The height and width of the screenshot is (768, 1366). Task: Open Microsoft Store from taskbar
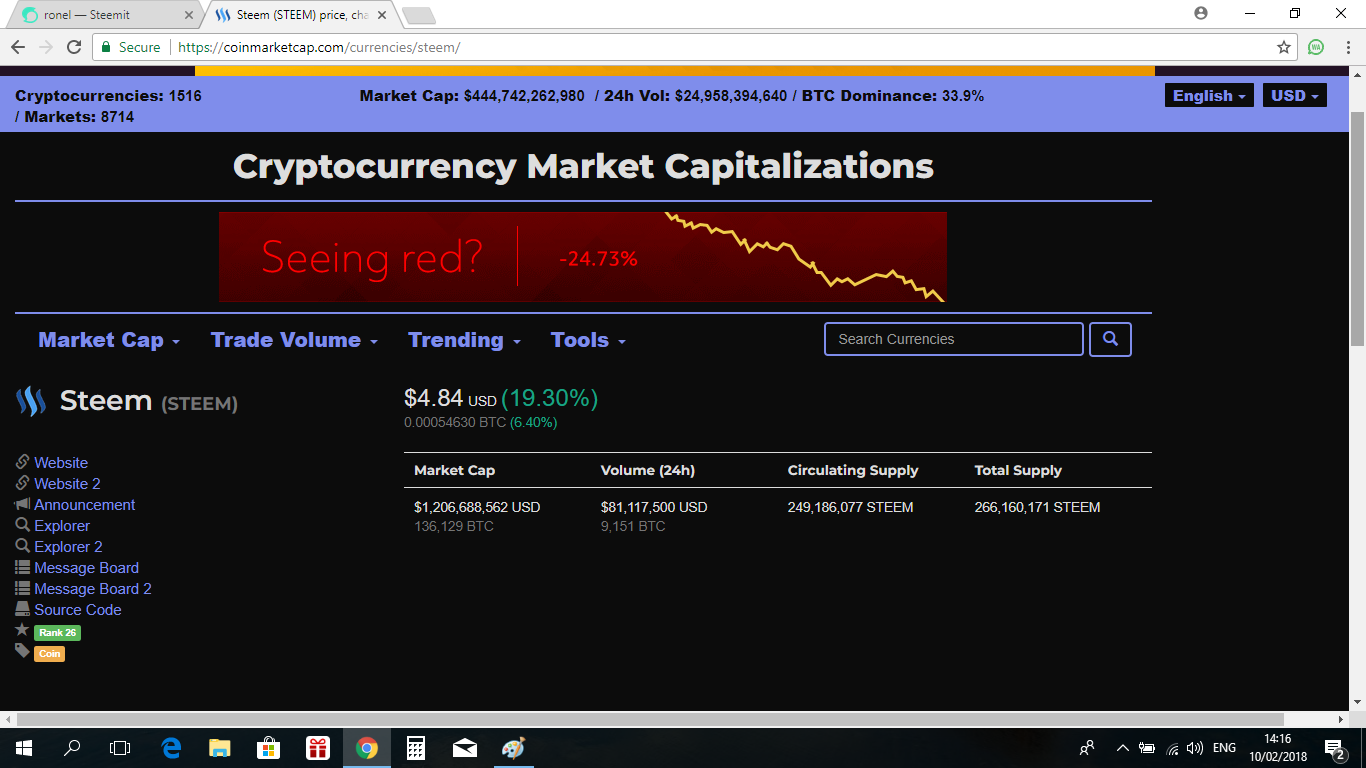(269, 747)
